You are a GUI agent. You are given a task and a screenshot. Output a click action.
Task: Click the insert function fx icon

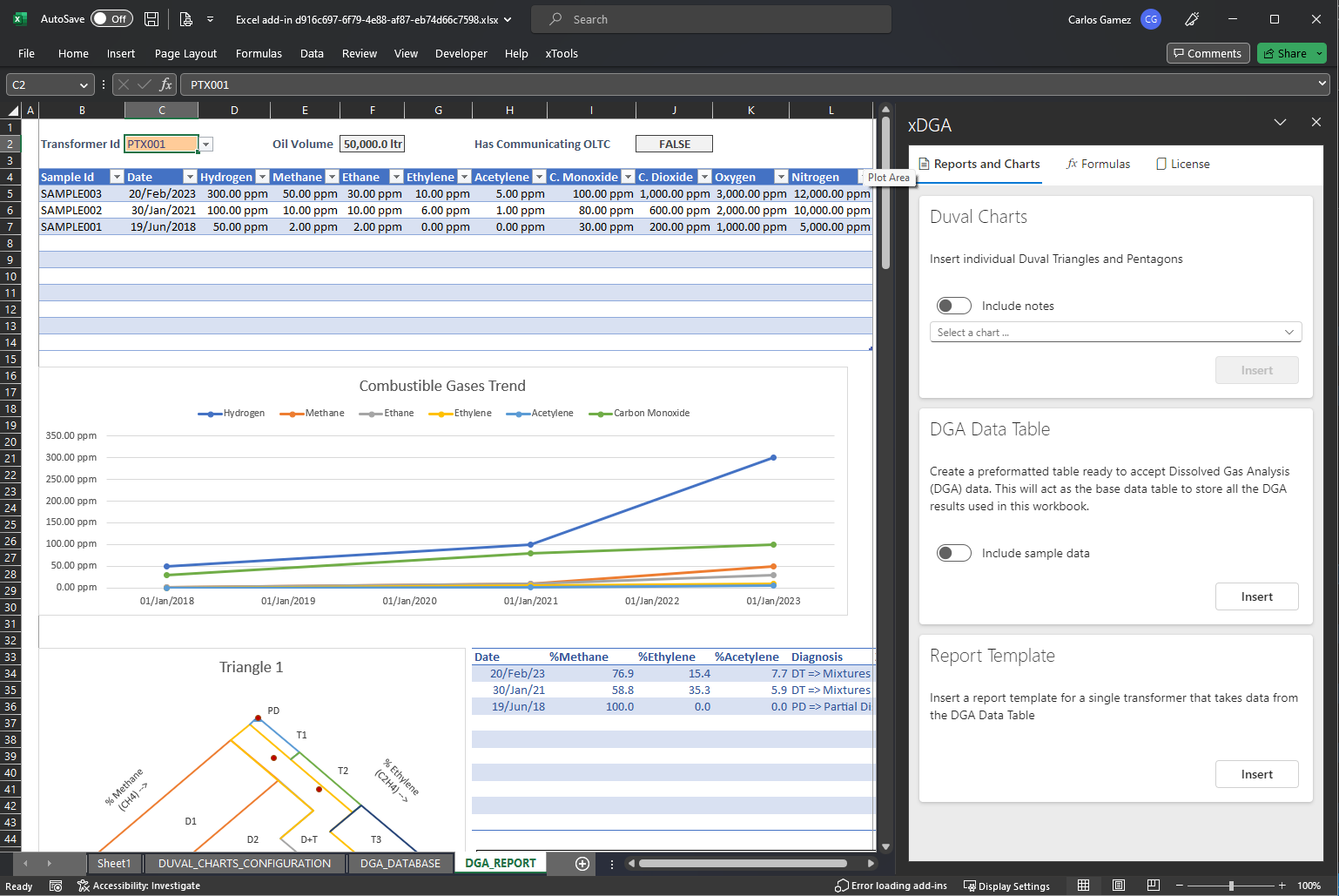[165, 84]
